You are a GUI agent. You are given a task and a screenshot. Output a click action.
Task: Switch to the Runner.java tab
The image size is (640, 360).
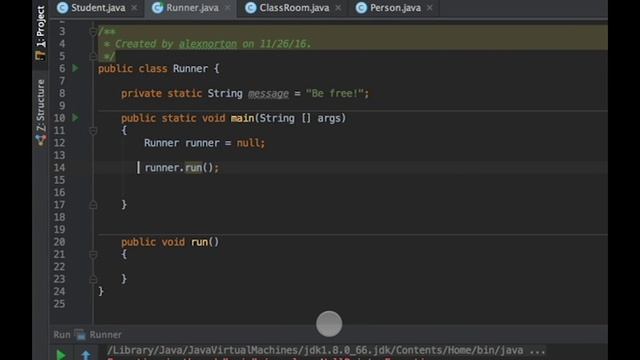(x=192, y=8)
